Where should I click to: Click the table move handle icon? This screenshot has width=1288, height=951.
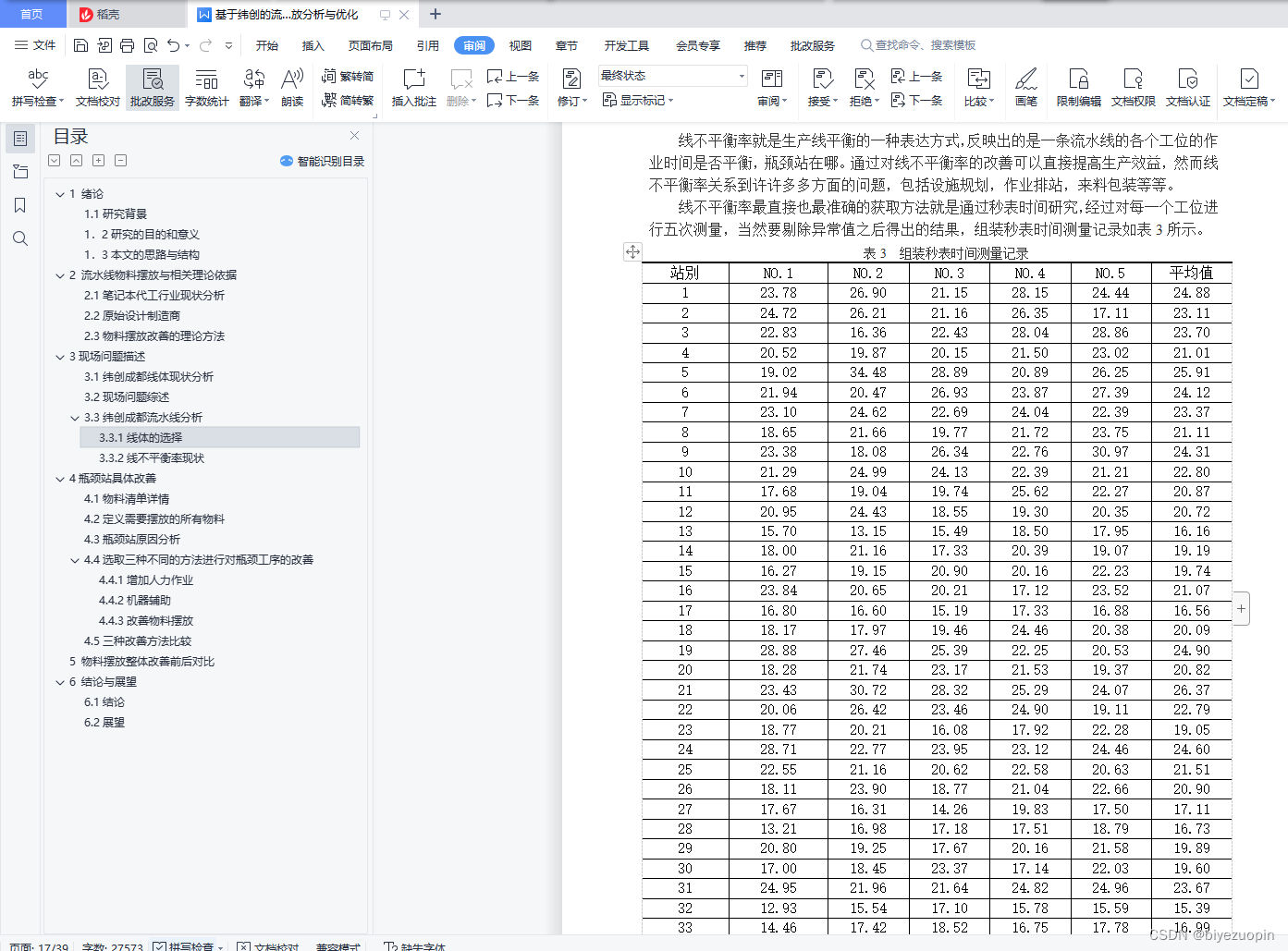[632, 251]
